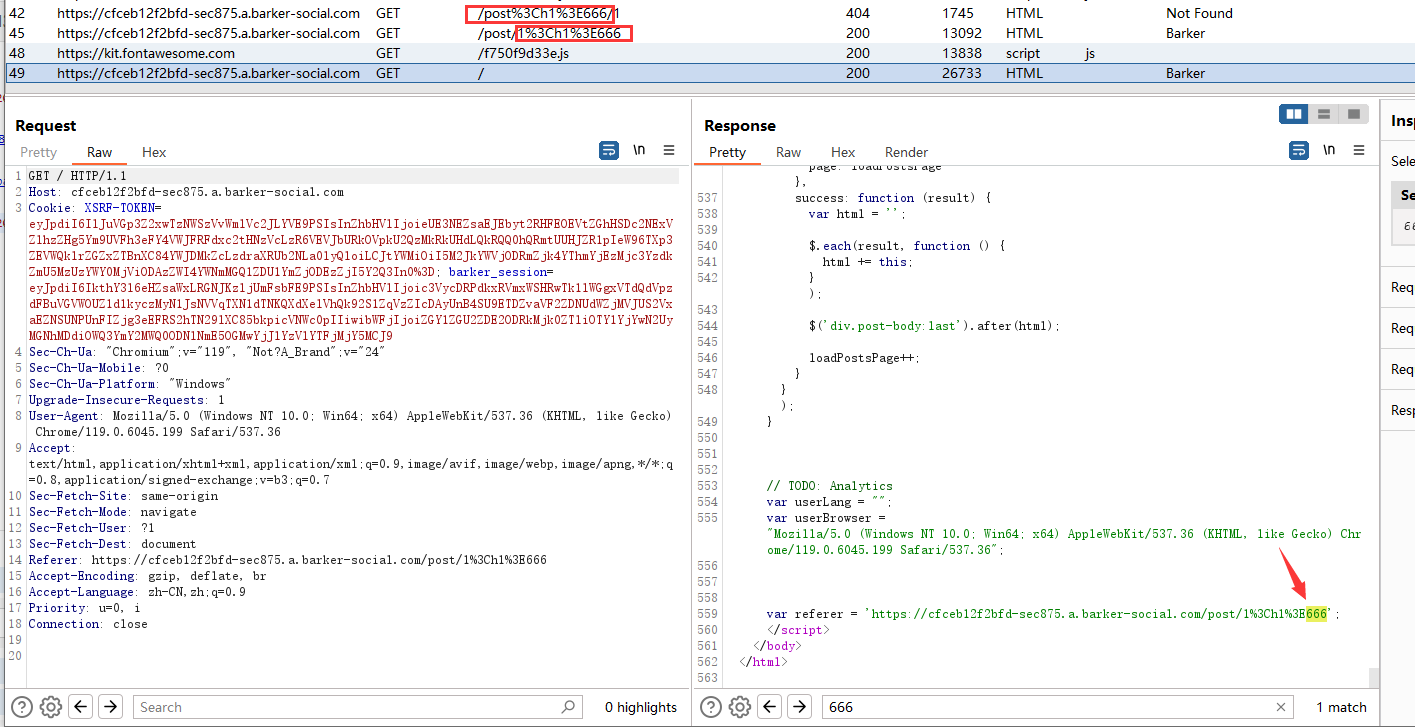Select the tabbed layout icon
The width and height of the screenshot is (1415, 727).
coord(1353,114)
